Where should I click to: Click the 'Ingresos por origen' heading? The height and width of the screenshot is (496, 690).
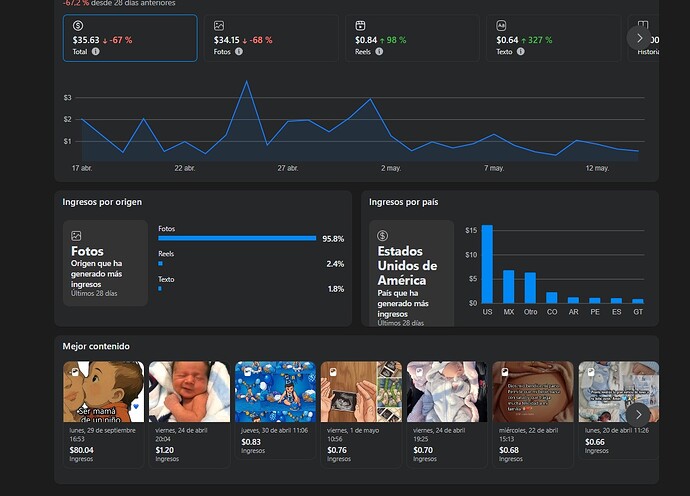[102, 202]
